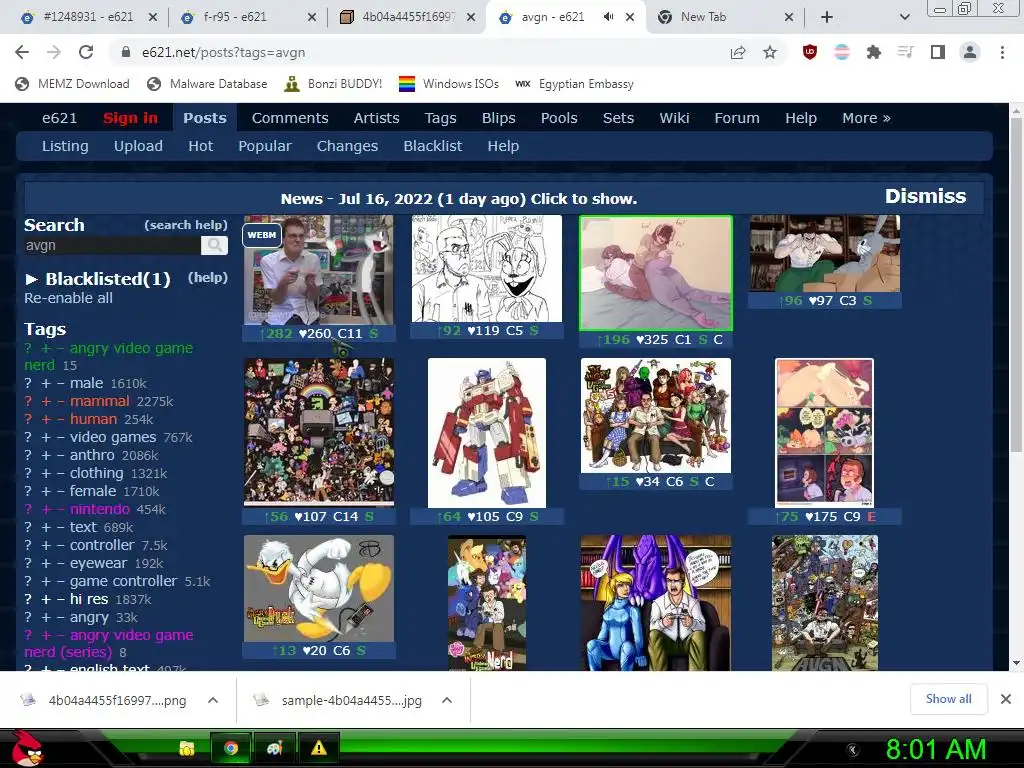Screen dimensions: 1024x768
Task: Open the warning triangle taskbar icon
Action: [318, 748]
